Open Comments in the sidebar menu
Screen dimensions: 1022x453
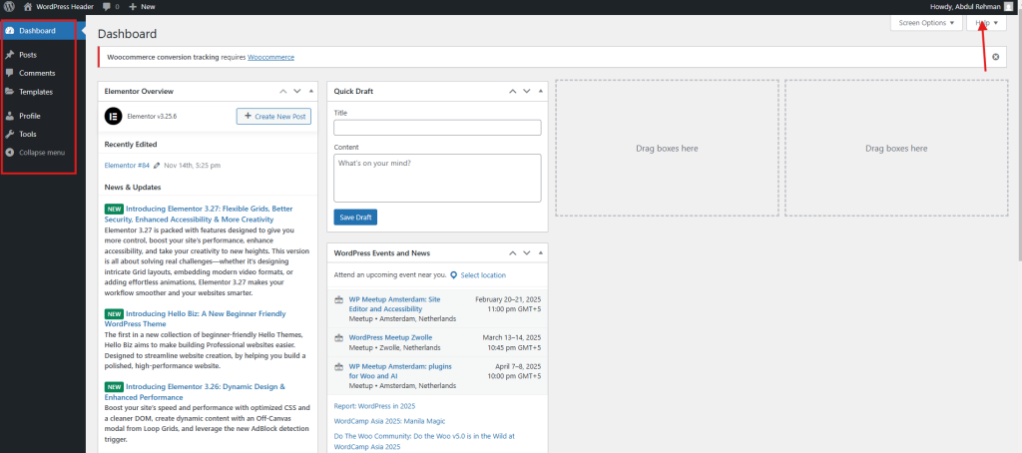point(39,73)
